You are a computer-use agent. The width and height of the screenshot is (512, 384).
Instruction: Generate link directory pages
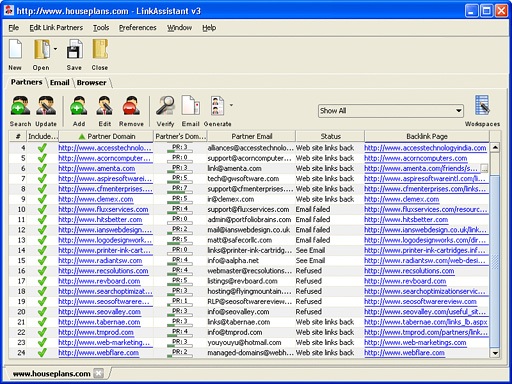(x=217, y=111)
